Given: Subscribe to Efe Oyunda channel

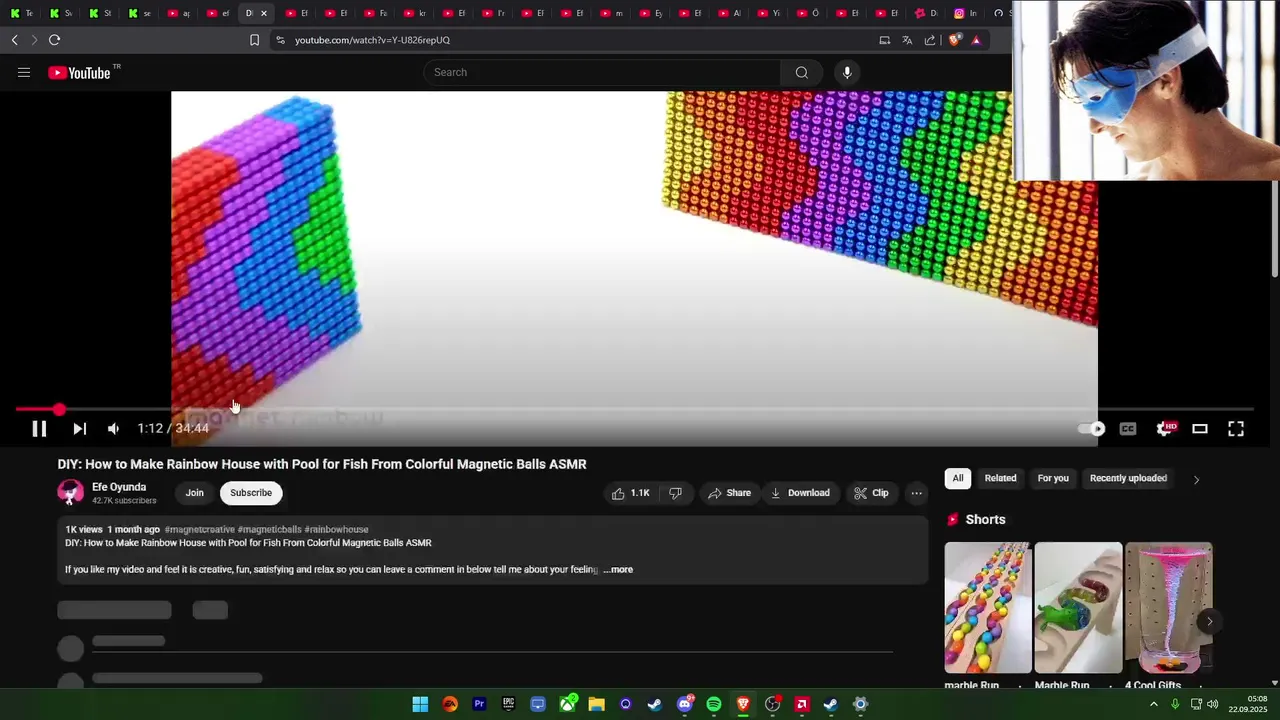Looking at the screenshot, I should pos(251,493).
